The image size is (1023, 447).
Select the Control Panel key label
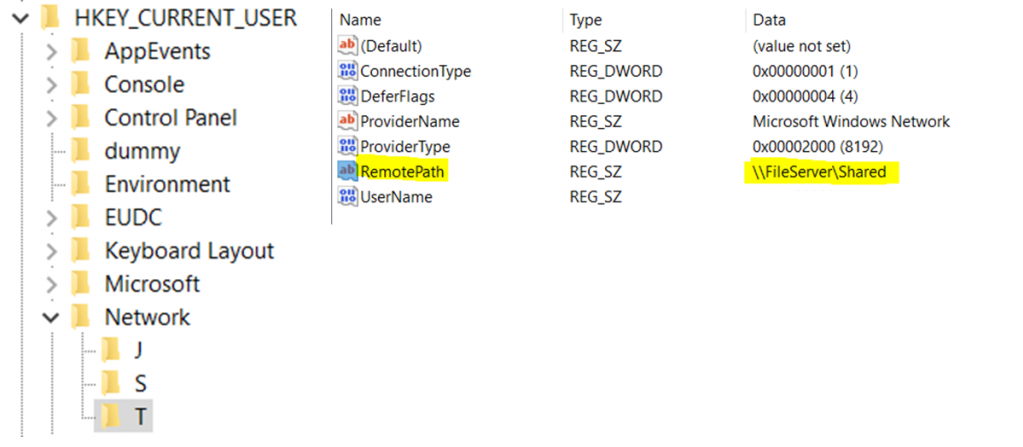click(171, 118)
